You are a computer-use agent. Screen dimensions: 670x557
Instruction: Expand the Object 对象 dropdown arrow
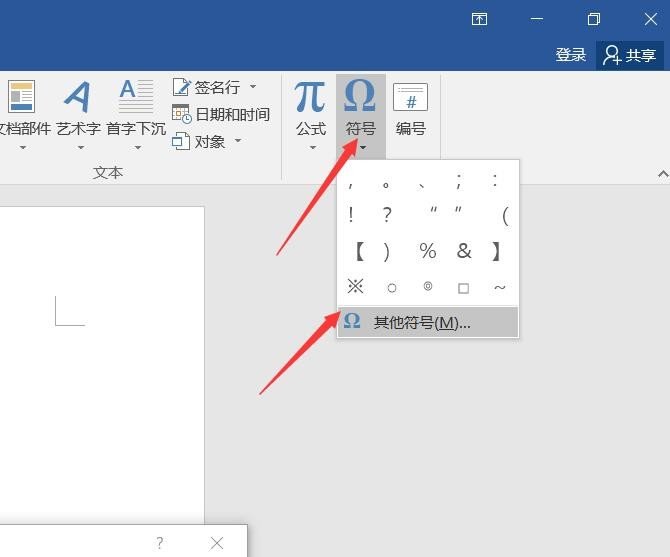click(238, 141)
